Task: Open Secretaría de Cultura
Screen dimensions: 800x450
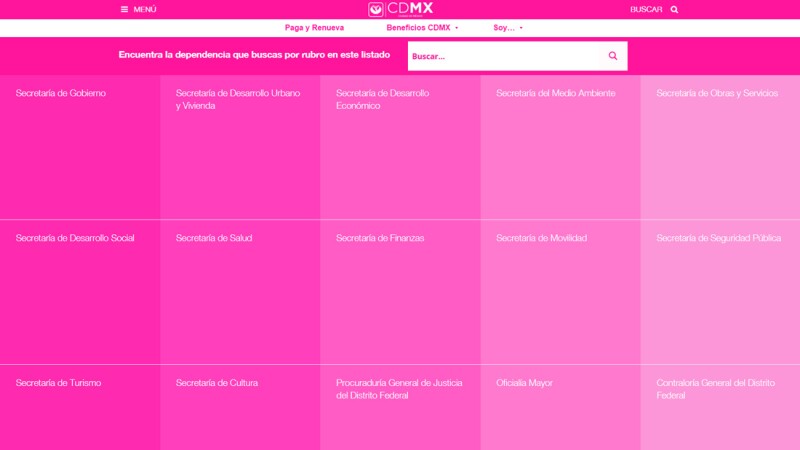Action: point(217,383)
